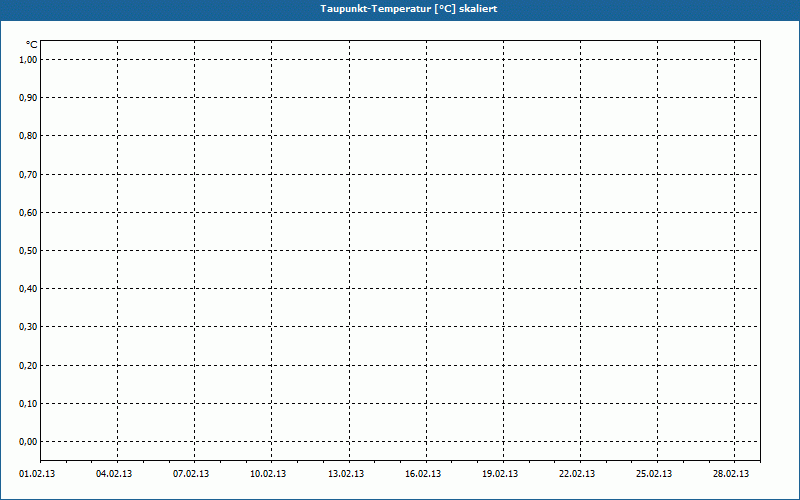Select the 19.02.13 date label
Screen dimensions: 800x500
click(501, 474)
